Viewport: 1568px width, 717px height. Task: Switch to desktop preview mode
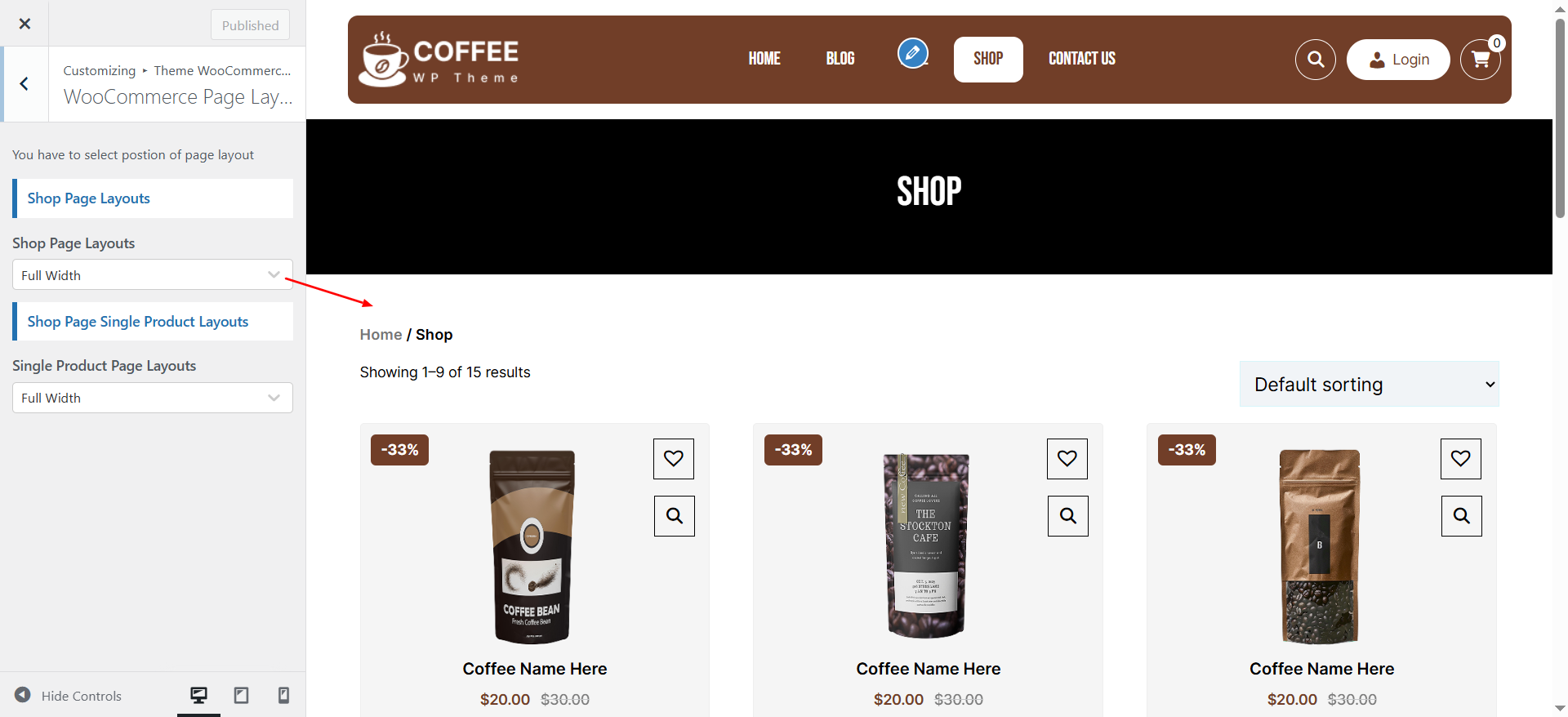click(198, 696)
